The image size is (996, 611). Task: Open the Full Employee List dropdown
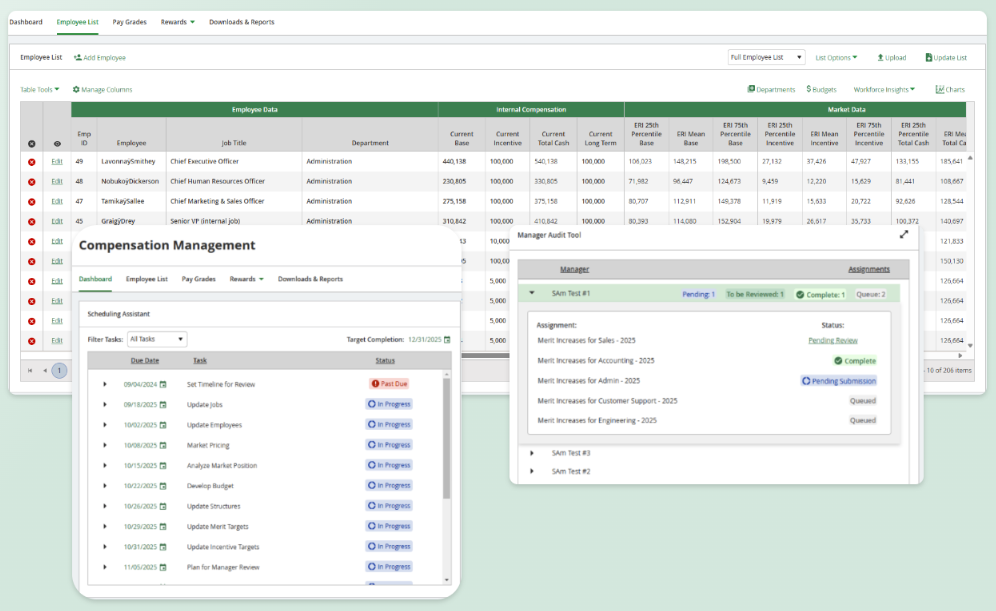coord(767,58)
